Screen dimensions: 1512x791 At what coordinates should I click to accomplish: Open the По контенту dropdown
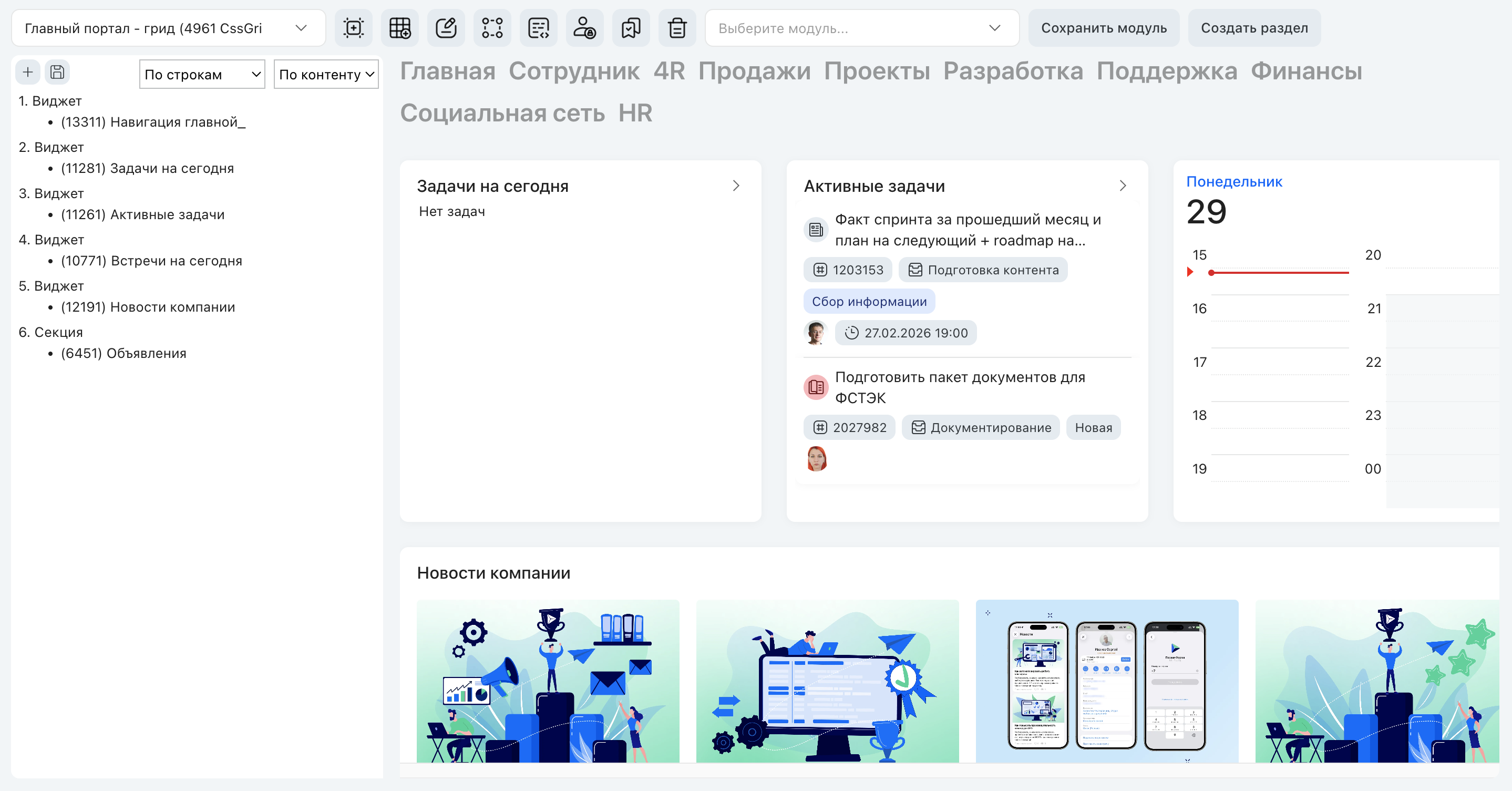click(x=326, y=75)
